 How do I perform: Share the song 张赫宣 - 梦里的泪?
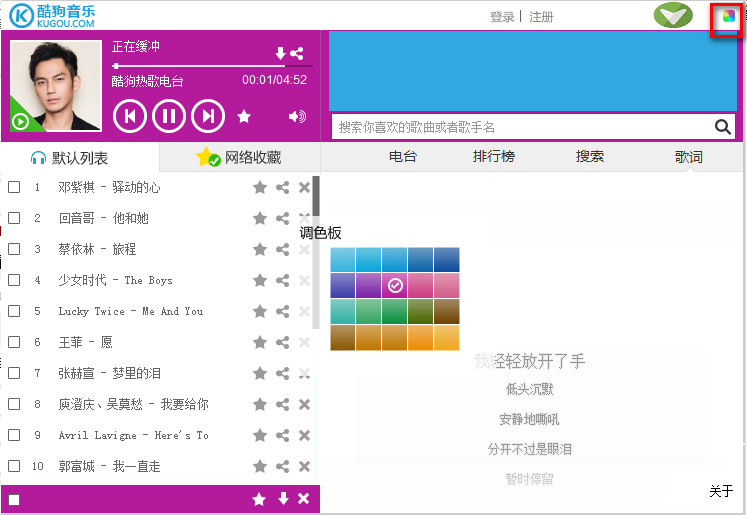283,373
